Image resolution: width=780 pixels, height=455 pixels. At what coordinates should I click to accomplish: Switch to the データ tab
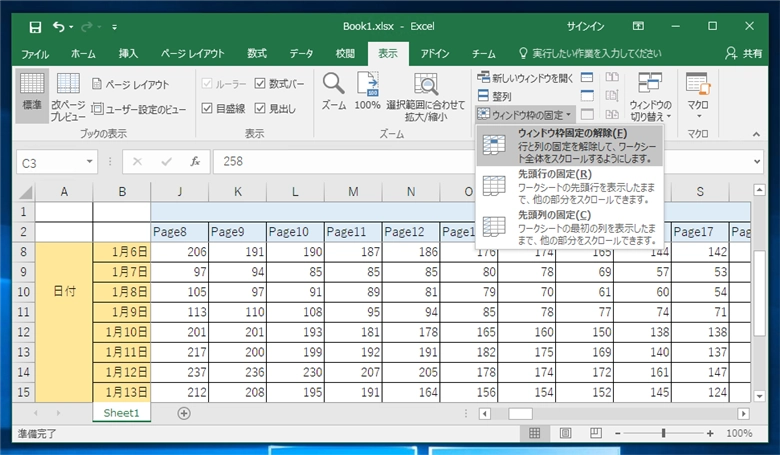tap(301, 54)
